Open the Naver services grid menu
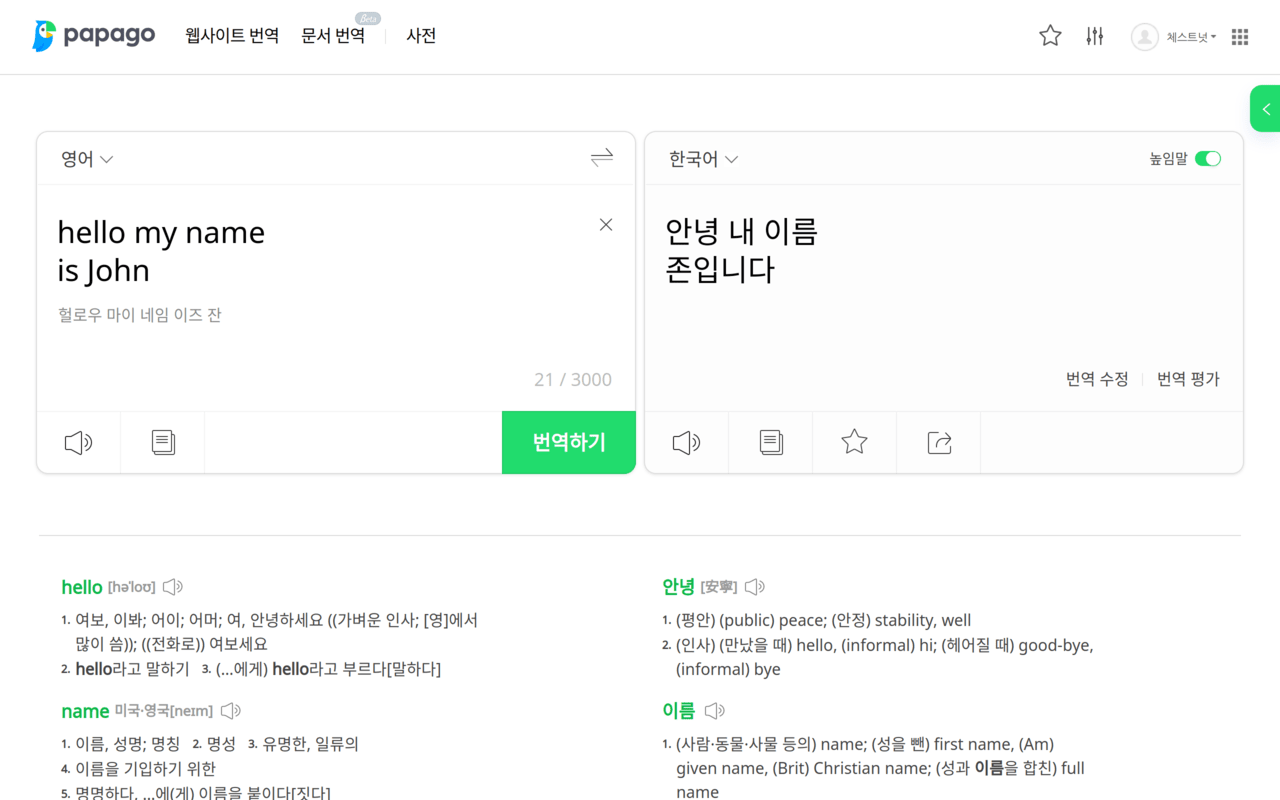This screenshot has height=800, width=1280. (x=1239, y=36)
